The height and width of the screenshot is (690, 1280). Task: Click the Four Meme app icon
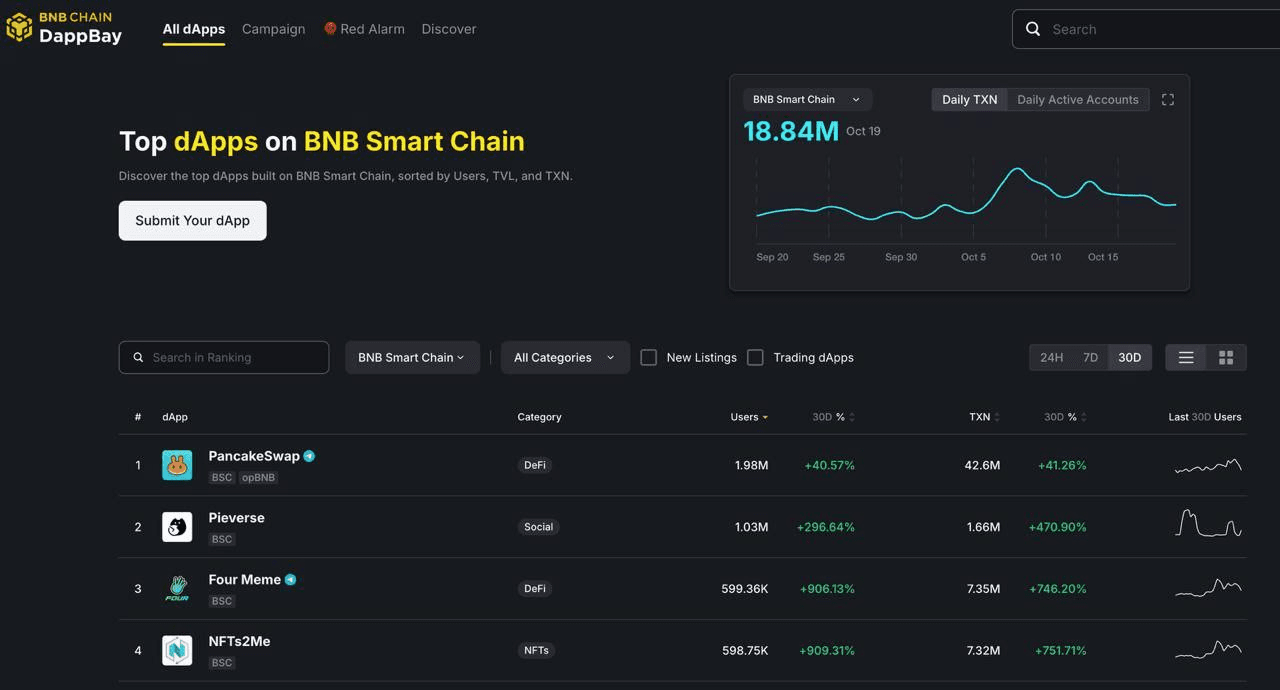pyautogui.click(x=177, y=589)
